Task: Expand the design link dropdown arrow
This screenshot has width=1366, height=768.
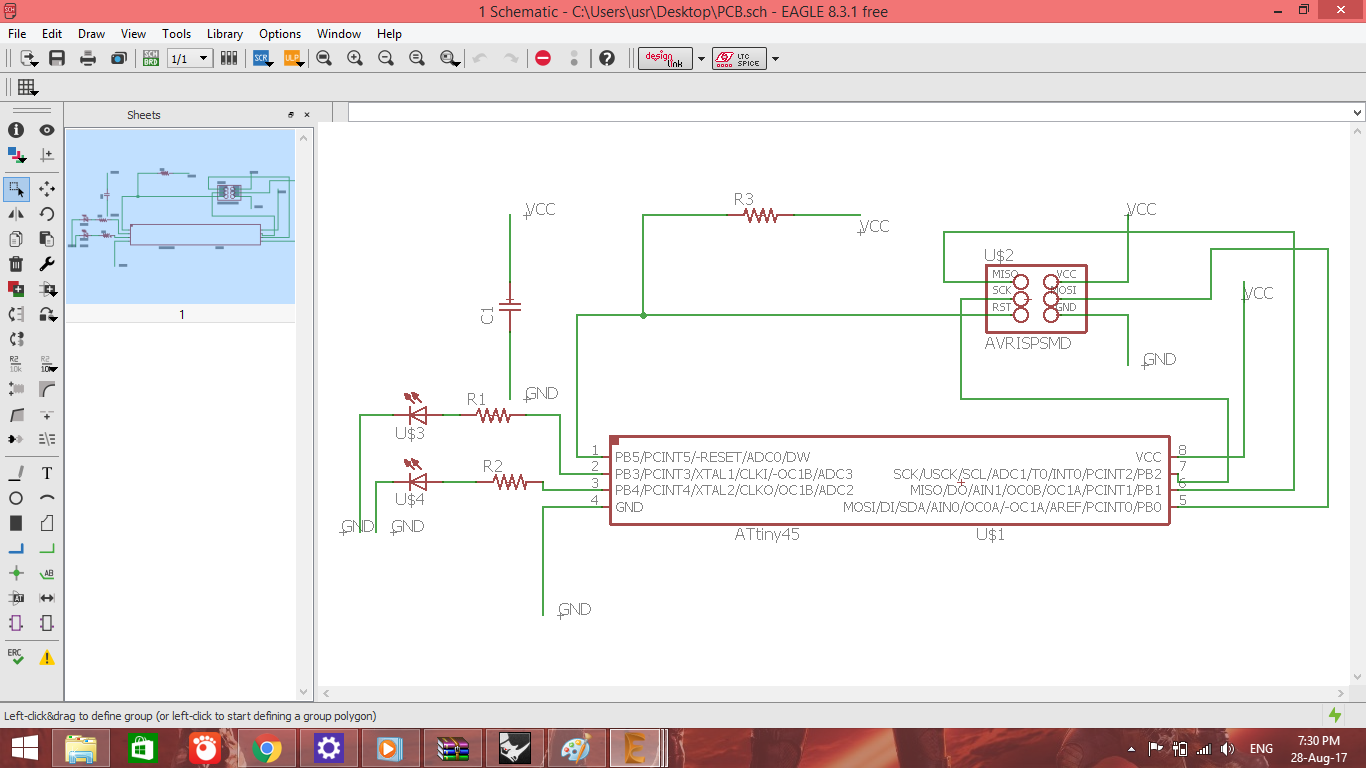Action: click(701, 59)
